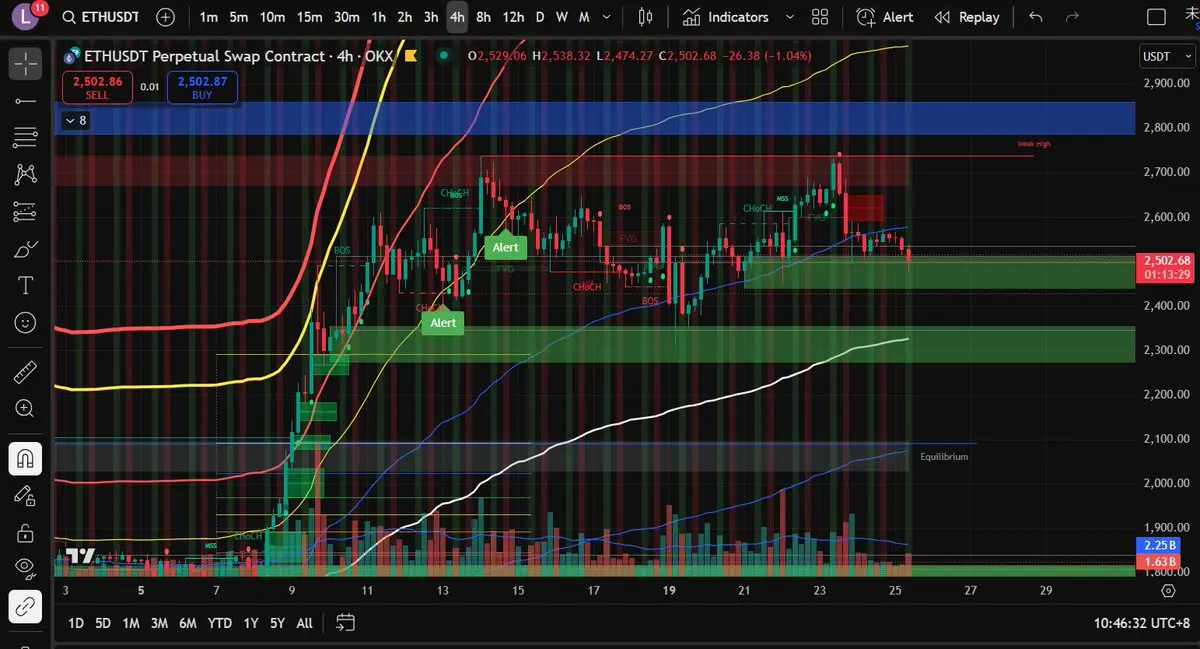
Task: Switch to the 30m timeframe
Action: (347, 17)
